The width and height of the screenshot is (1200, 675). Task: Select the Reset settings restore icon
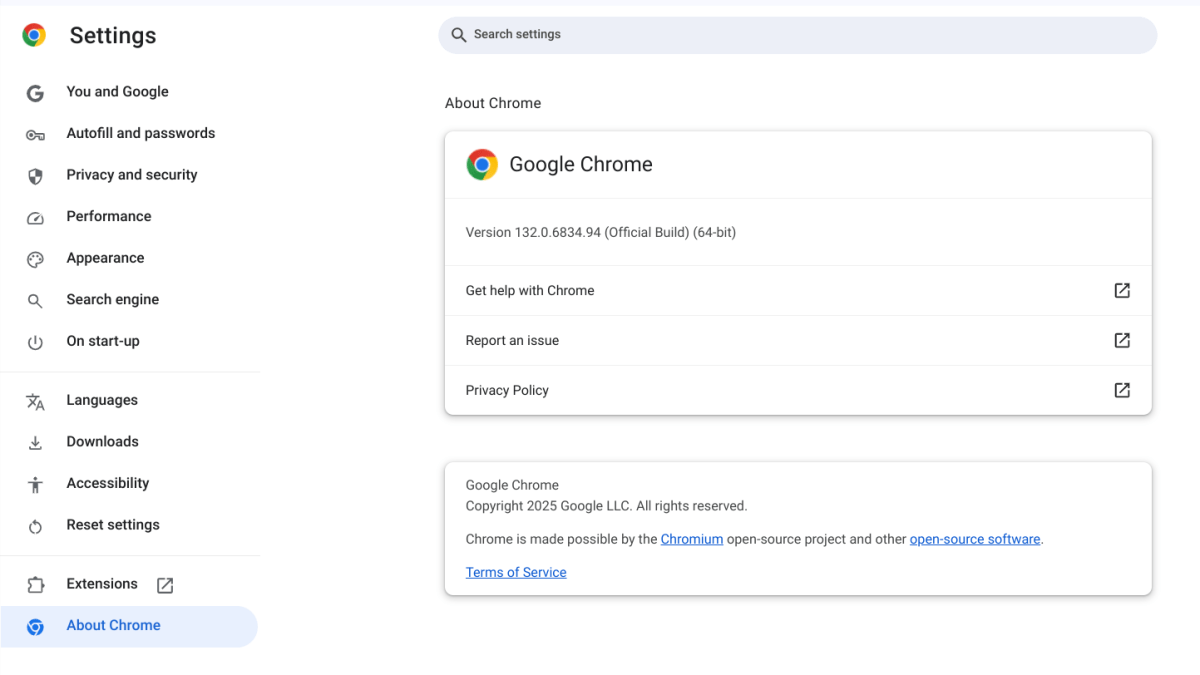click(35, 524)
